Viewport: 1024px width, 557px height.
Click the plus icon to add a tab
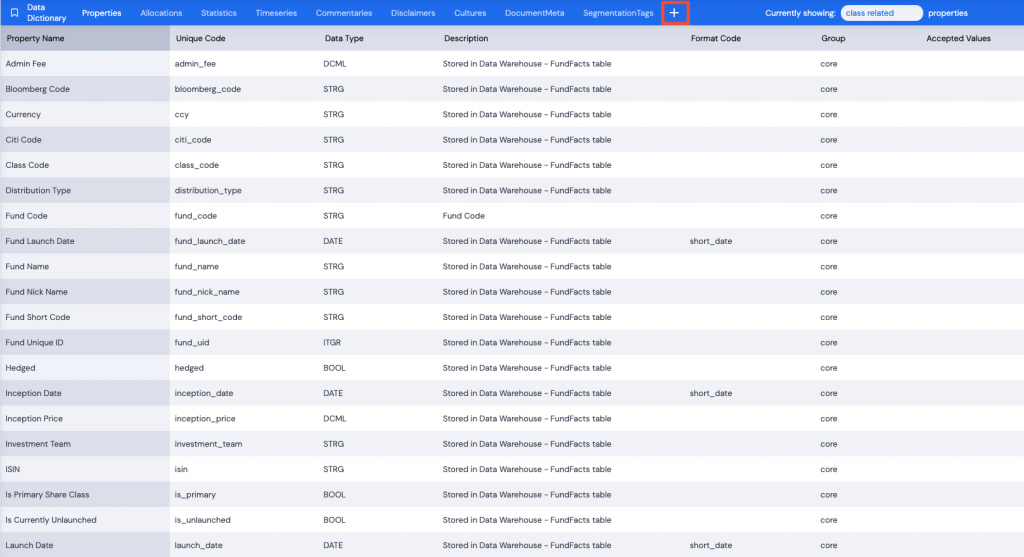tap(675, 13)
